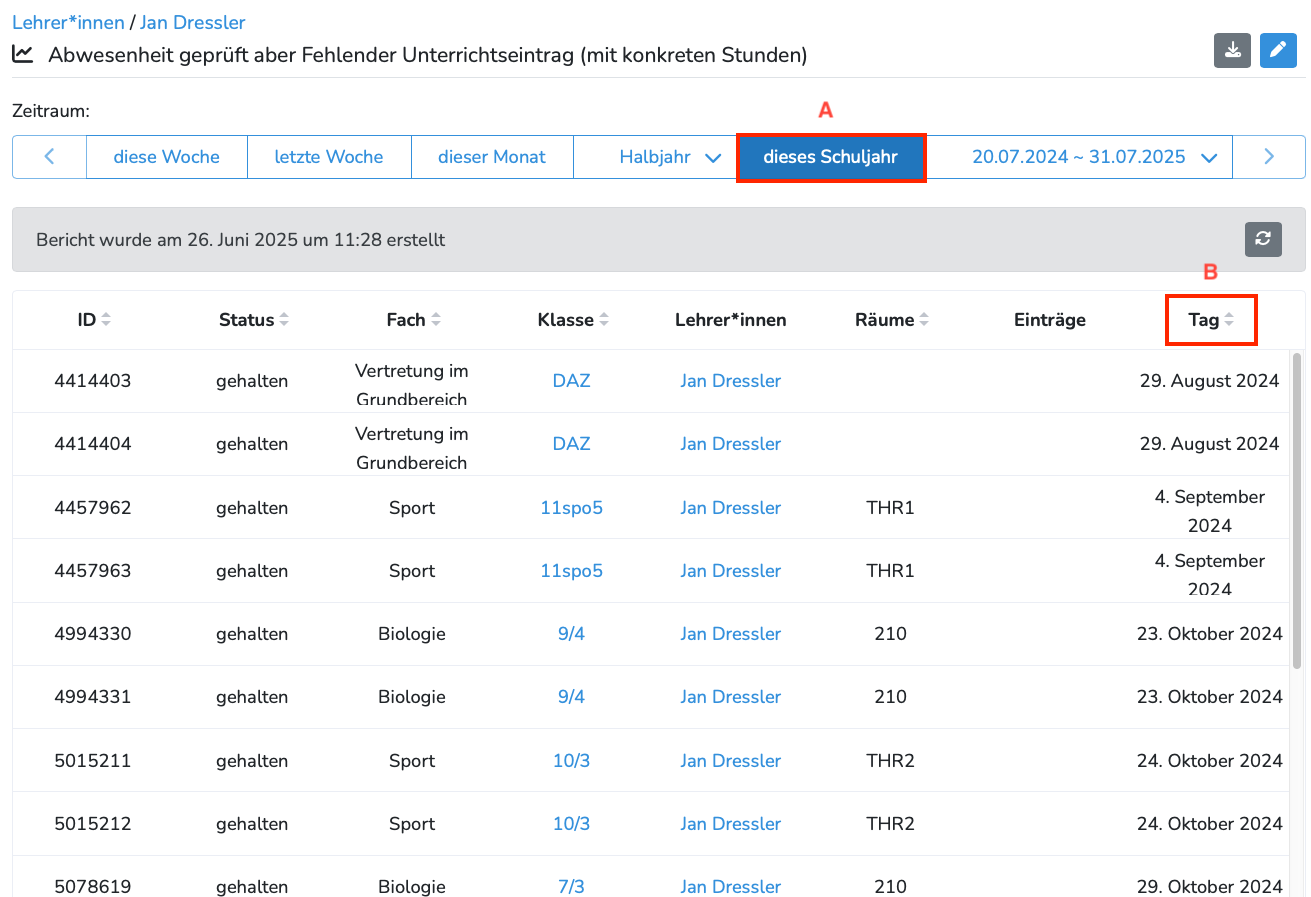Select the 'dieses Schuljahr' period tab

830,157
